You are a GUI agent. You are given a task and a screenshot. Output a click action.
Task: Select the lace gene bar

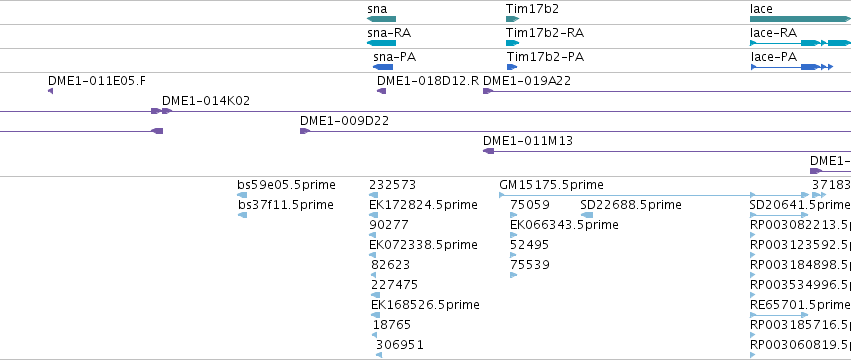801,19
